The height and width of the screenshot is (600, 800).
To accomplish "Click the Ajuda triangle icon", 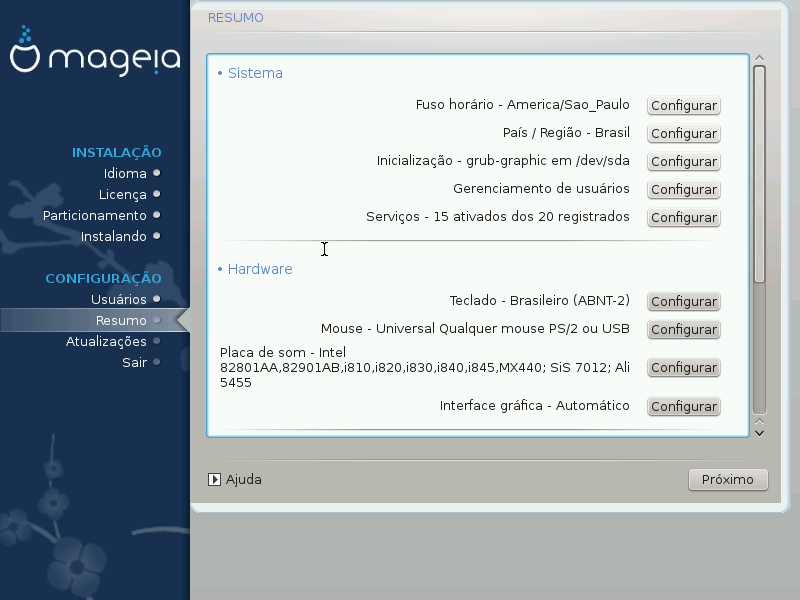I will pyautogui.click(x=214, y=480).
